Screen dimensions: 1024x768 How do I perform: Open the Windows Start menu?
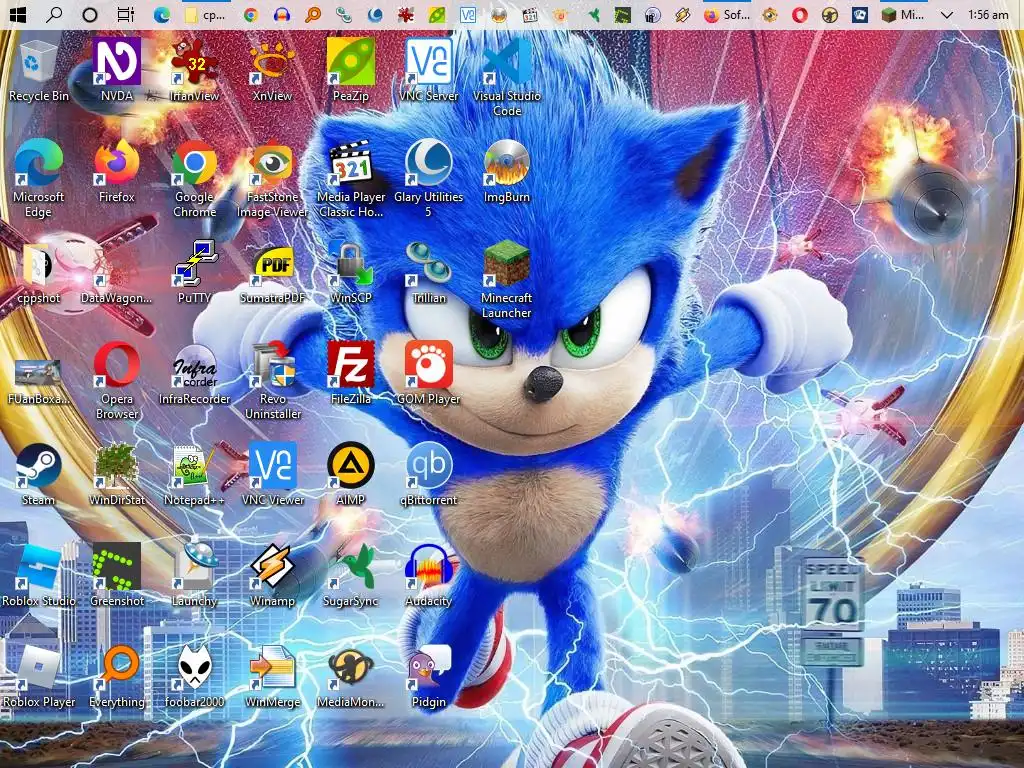[x=18, y=14]
